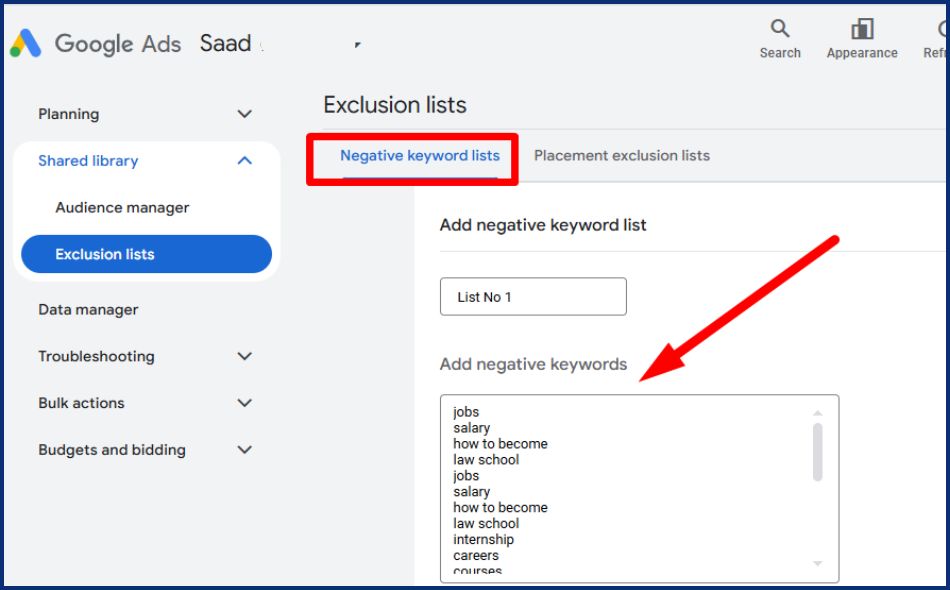The width and height of the screenshot is (950, 590).
Task: Click the 'Add negative keywords' label
Action: (533, 364)
